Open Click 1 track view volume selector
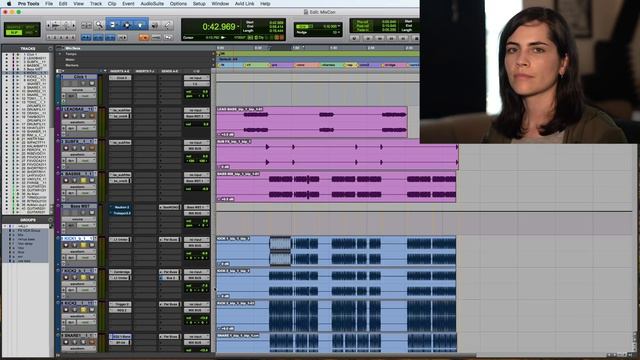This screenshot has width=640, height=360. pyautogui.click(x=78, y=90)
